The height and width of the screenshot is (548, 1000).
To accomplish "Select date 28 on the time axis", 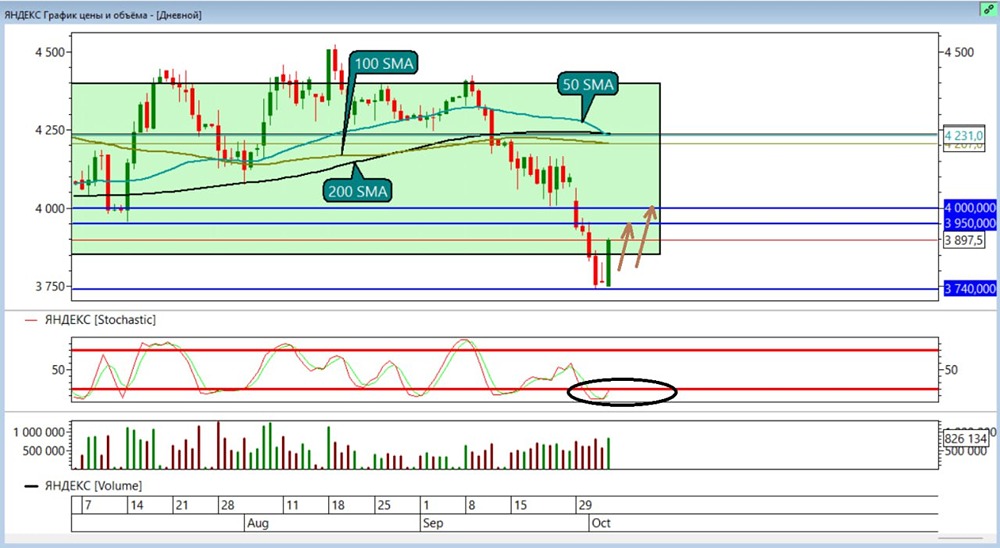I will 228,505.
